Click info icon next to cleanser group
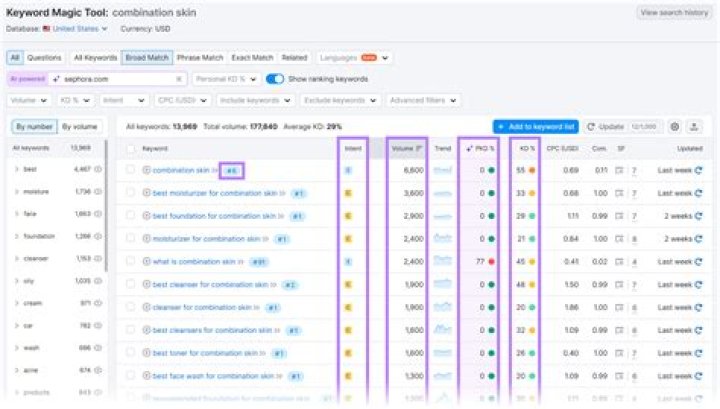The image size is (720, 409). pyautogui.click(x=98, y=258)
